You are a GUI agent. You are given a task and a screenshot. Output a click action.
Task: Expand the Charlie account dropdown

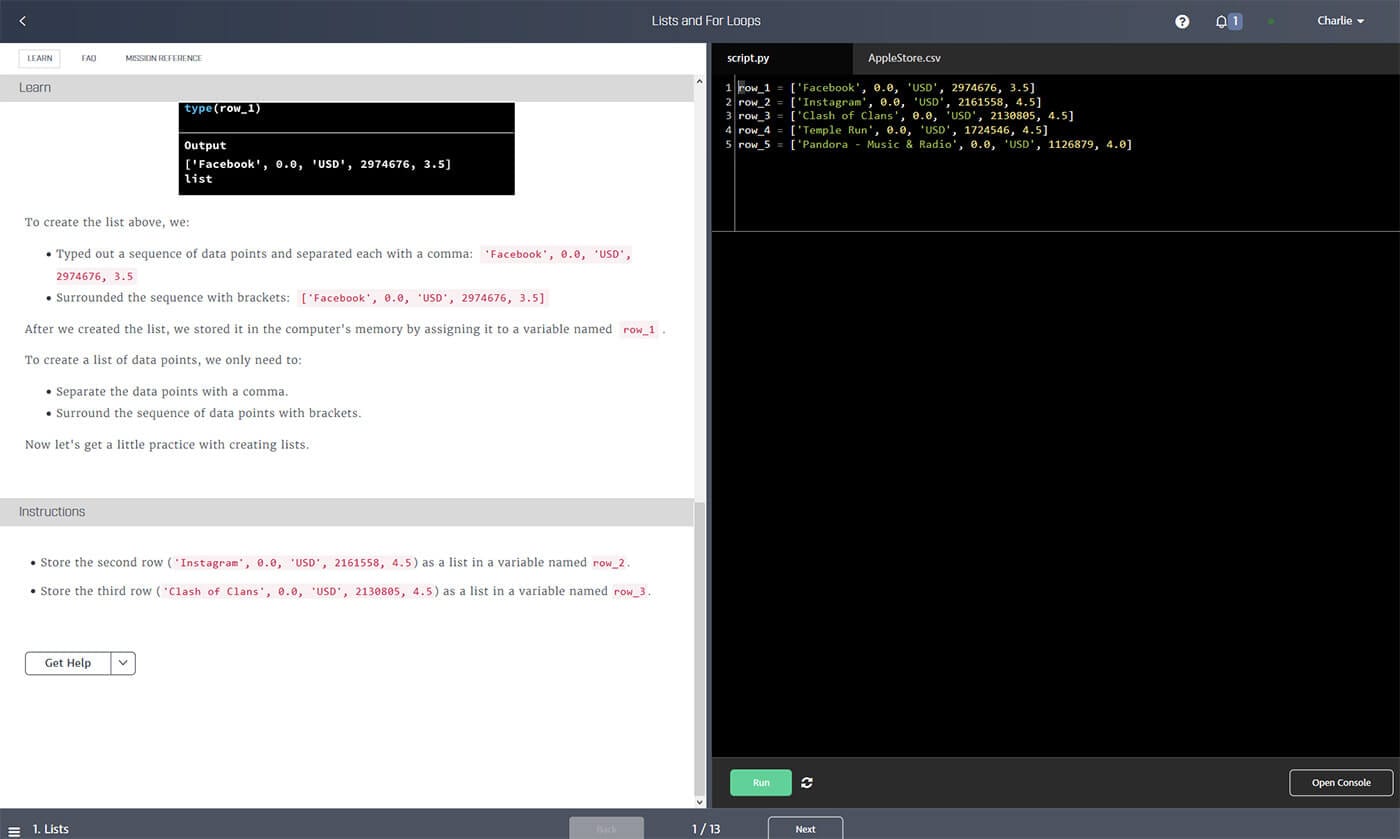(1340, 21)
